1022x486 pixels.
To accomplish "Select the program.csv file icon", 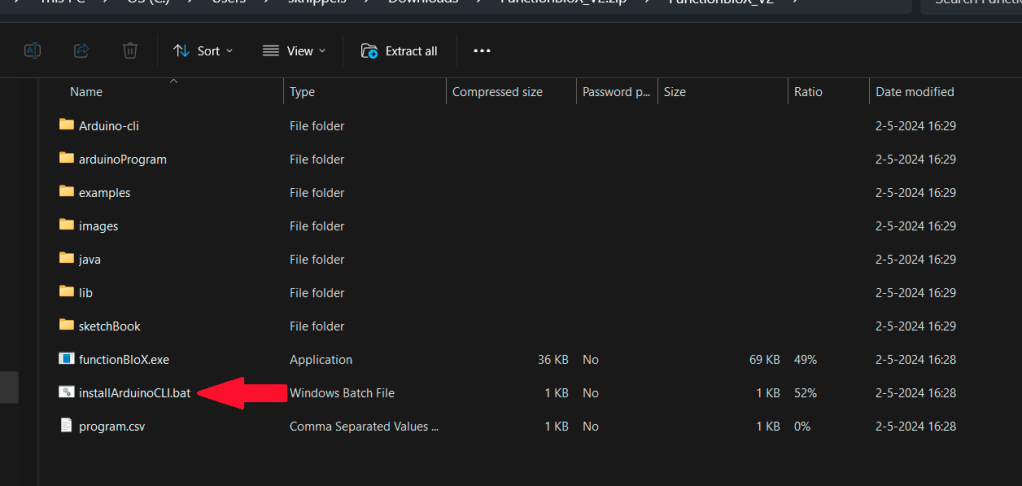I will click(x=67, y=426).
